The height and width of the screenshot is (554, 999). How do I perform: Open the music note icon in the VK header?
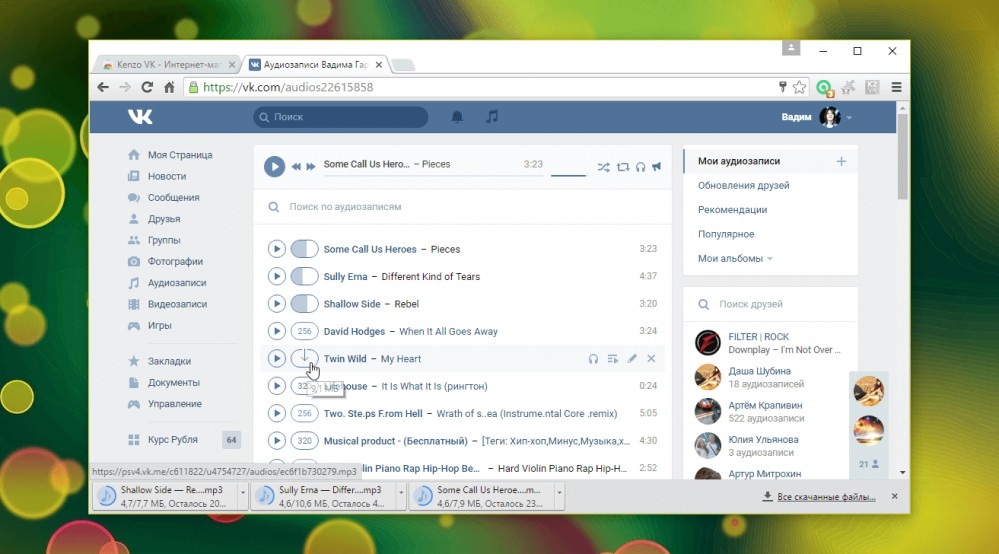(x=492, y=117)
